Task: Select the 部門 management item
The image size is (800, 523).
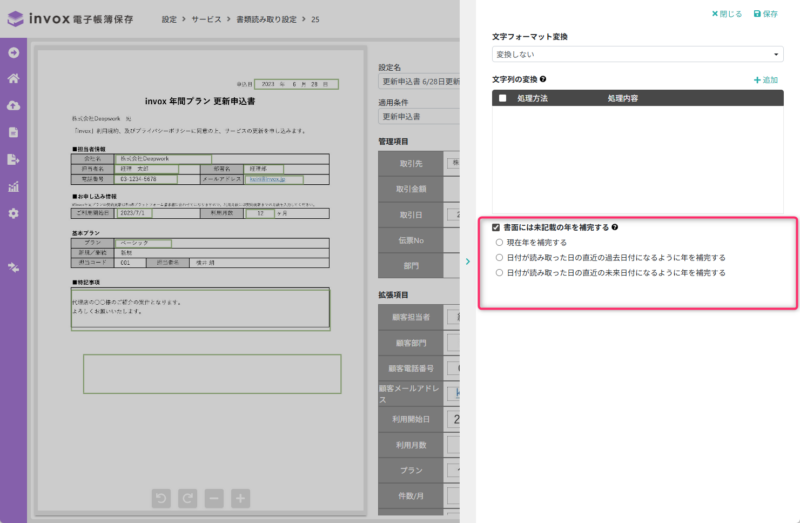Action: pyautogui.click(x=411, y=266)
